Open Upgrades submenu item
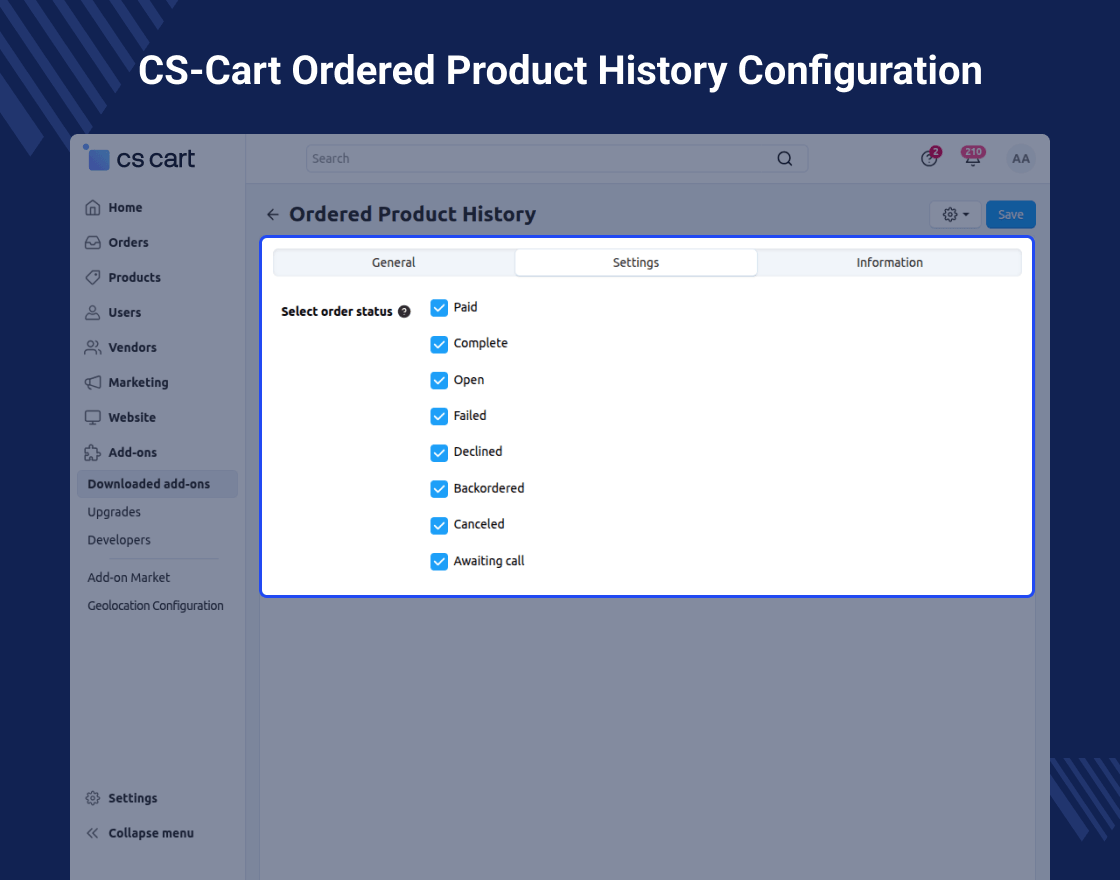The width and height of the screenshot is (1120, 880). [114, 512]
